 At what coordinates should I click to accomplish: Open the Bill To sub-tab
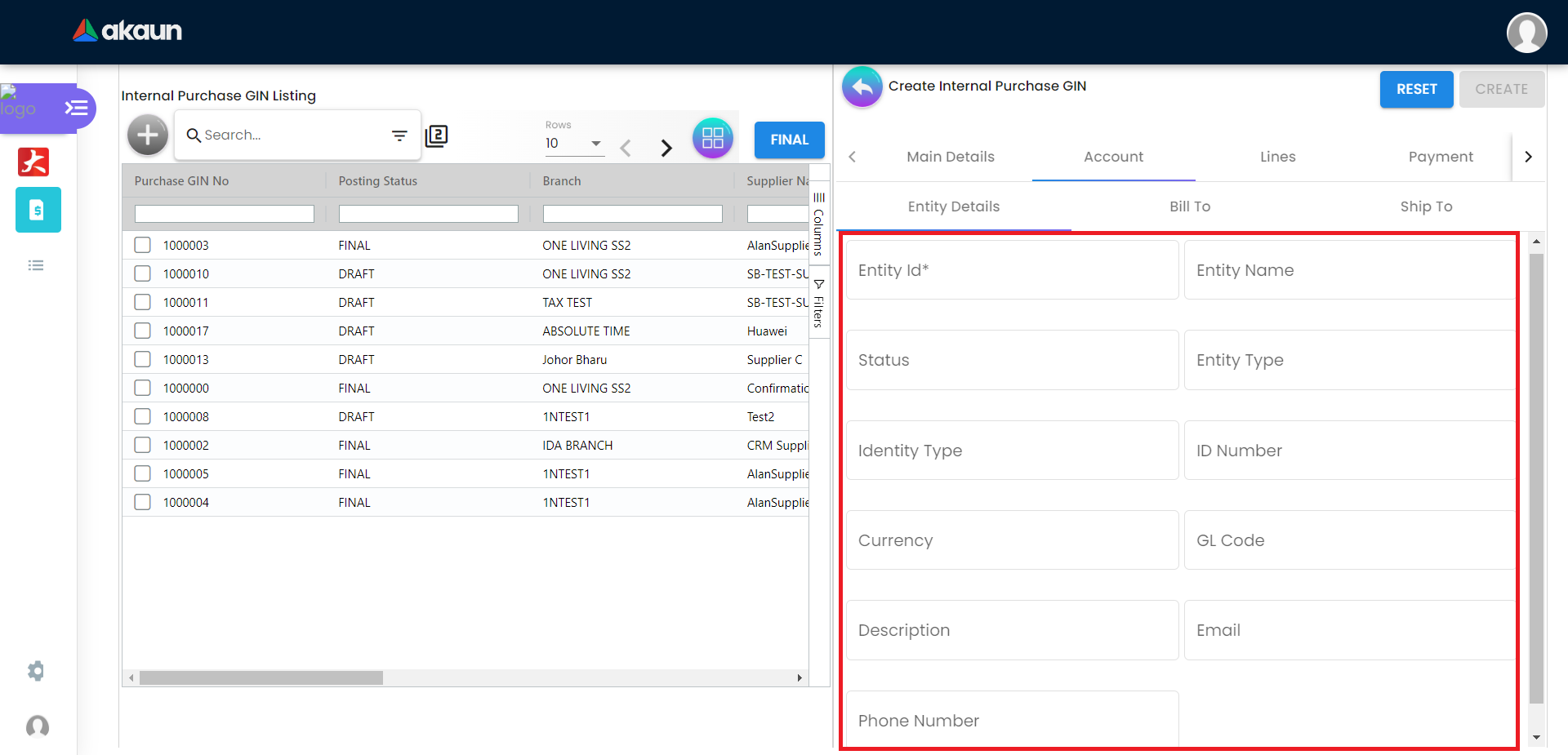click(x=1189, y=207)
